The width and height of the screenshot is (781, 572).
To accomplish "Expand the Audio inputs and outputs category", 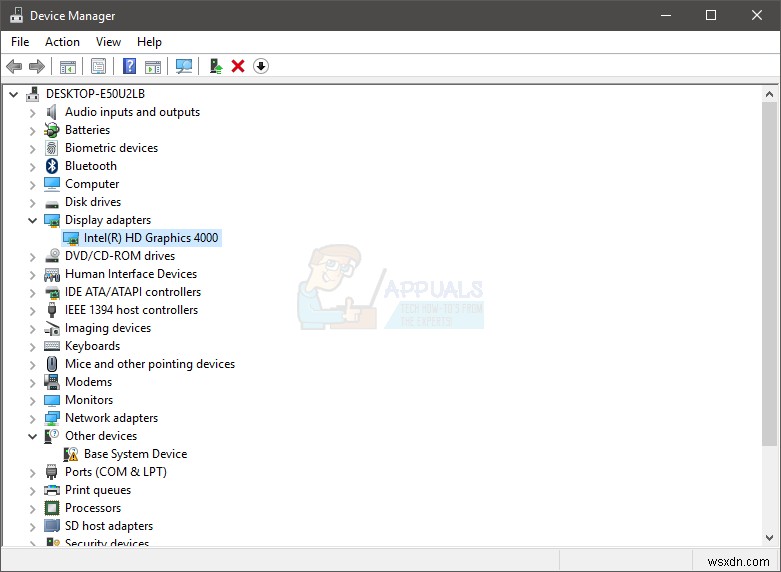I will pyautogui.click(x=32, y=113).
